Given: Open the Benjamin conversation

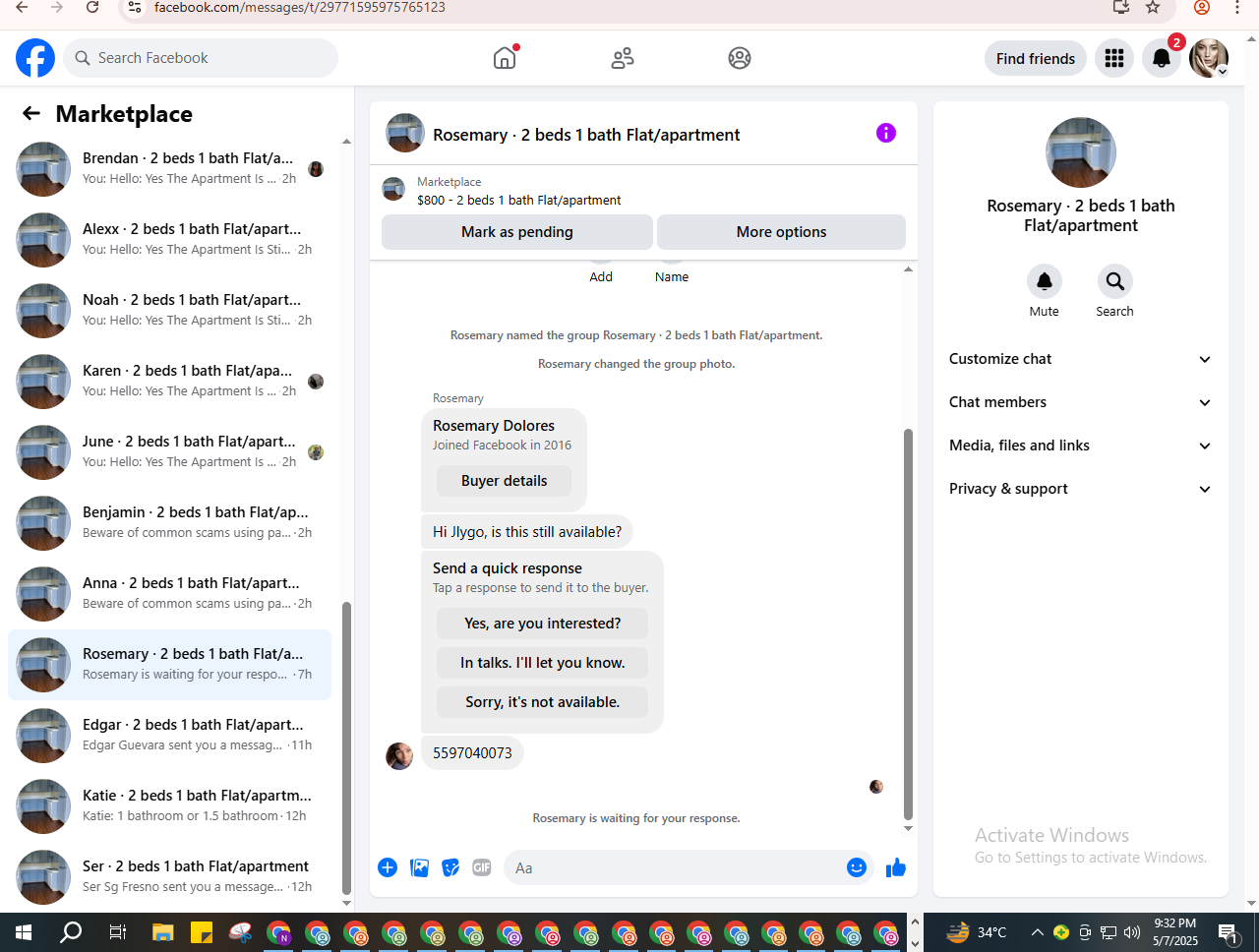Looking at the screenshot, I should point(169,522).
